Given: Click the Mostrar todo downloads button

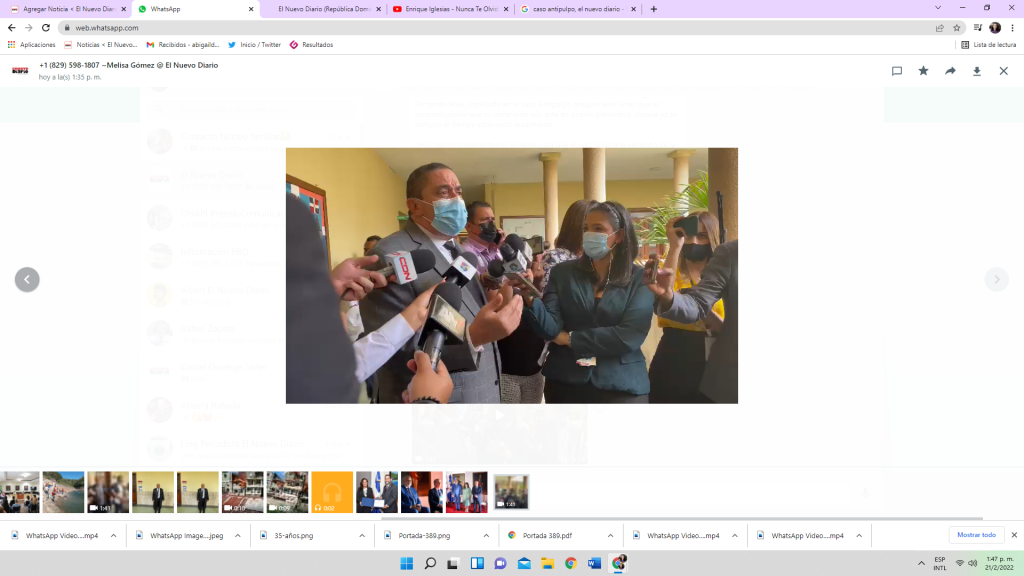Looking at the screenshot, I should 976,535.
